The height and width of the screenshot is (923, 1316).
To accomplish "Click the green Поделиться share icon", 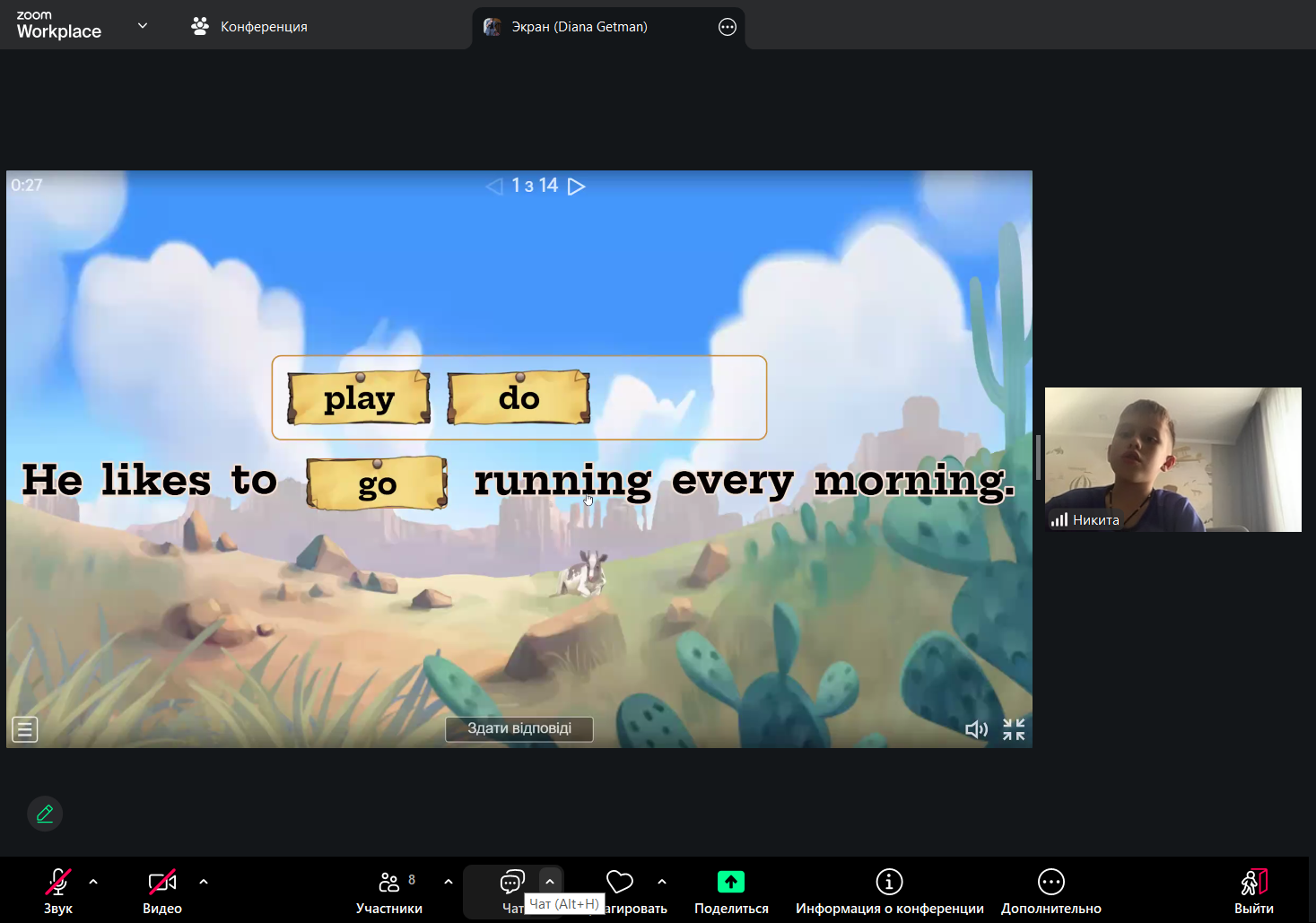I will (731, 882).
